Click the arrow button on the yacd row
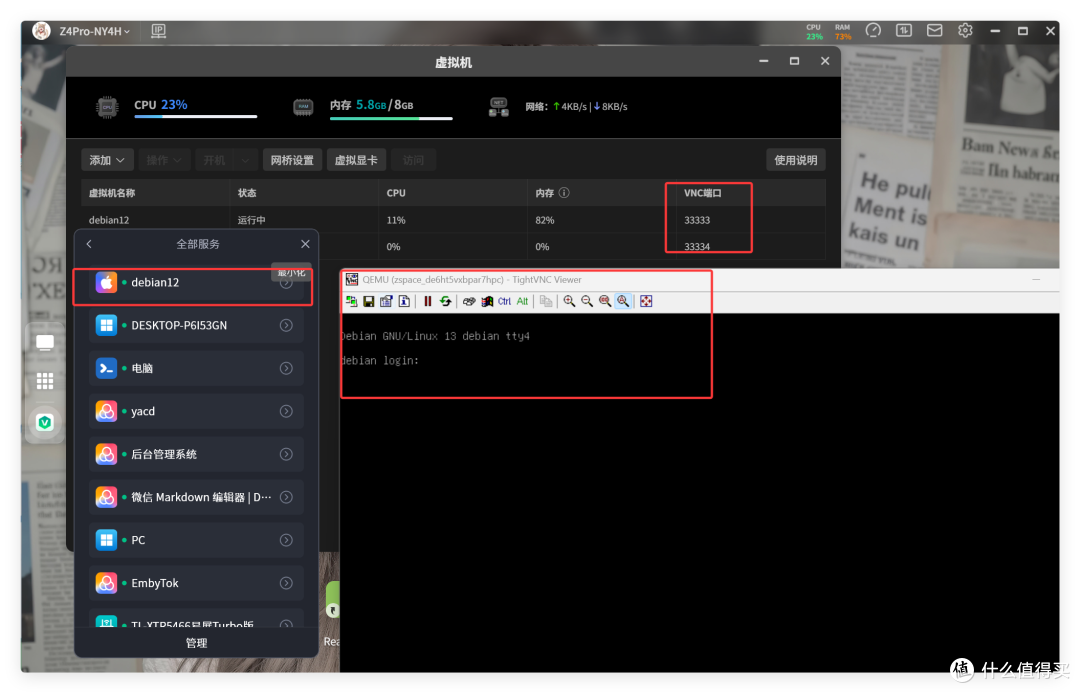 click(286, 411)
